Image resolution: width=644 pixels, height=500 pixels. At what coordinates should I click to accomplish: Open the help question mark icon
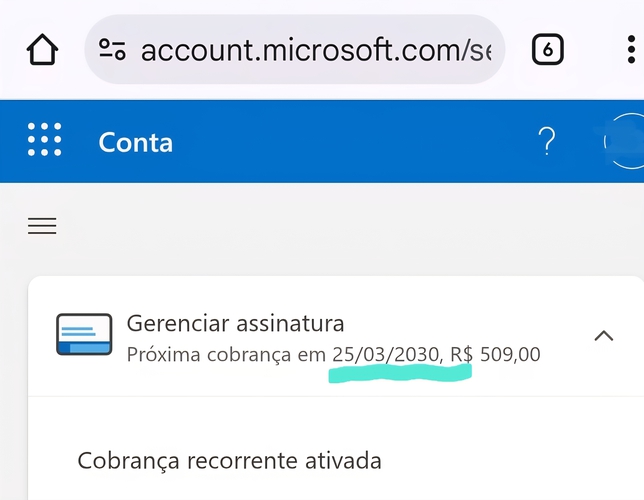(x=546, y=142)
